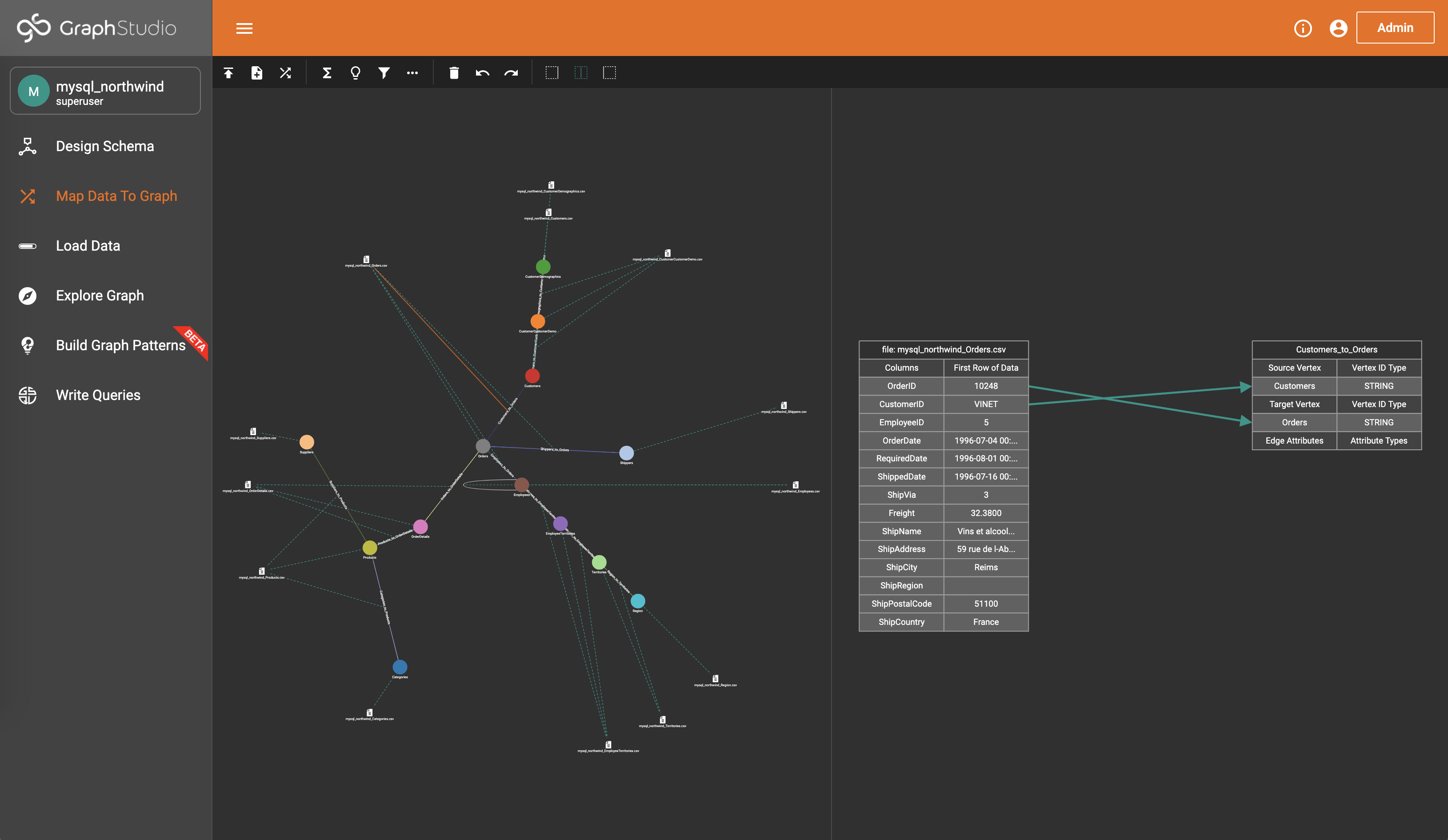This screenshot has height=840, width=1448.
Task: Open the hamburger menu beside the orange header
Action: (x=244, y=28)
